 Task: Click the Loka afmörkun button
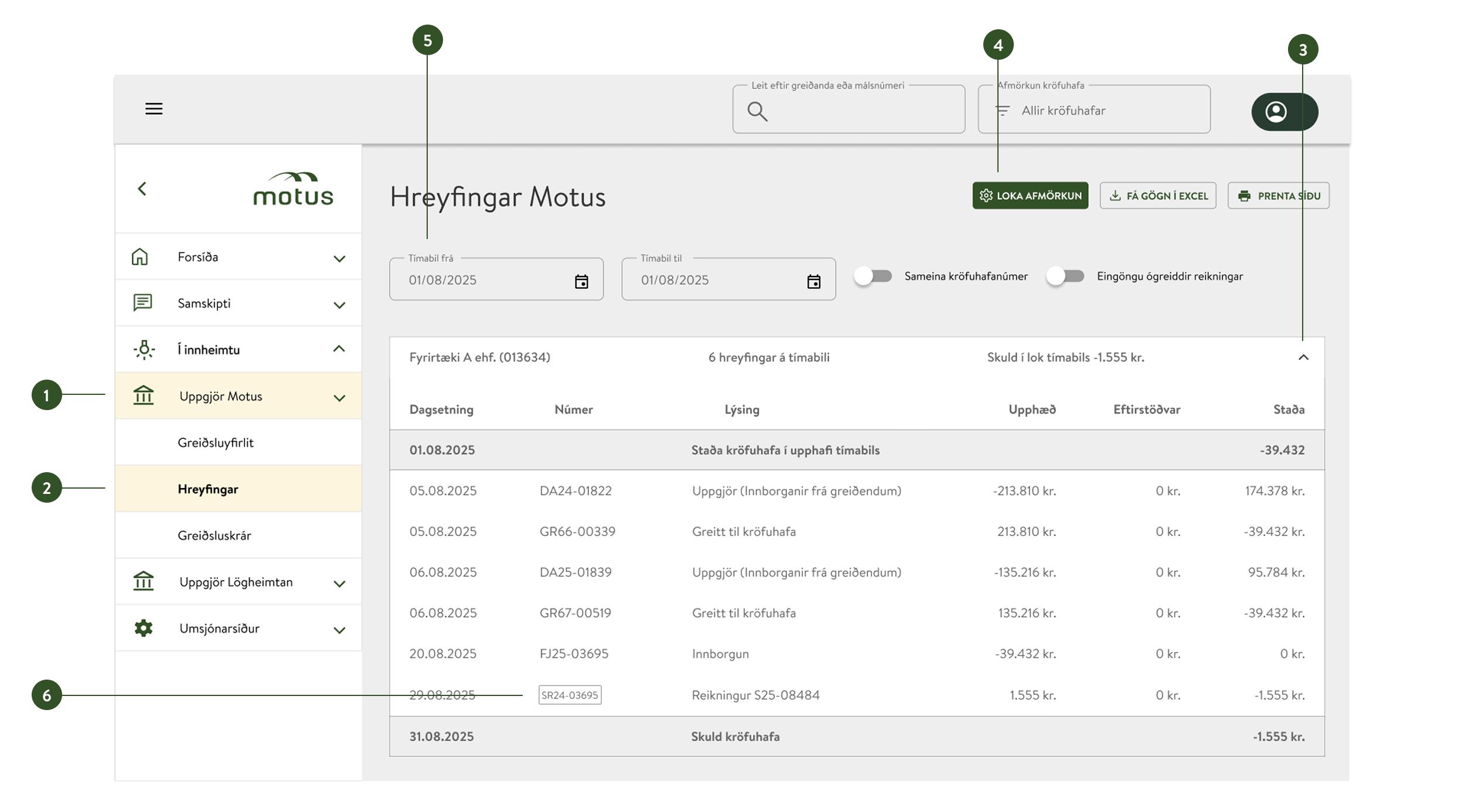click(x=1030, y=196)
